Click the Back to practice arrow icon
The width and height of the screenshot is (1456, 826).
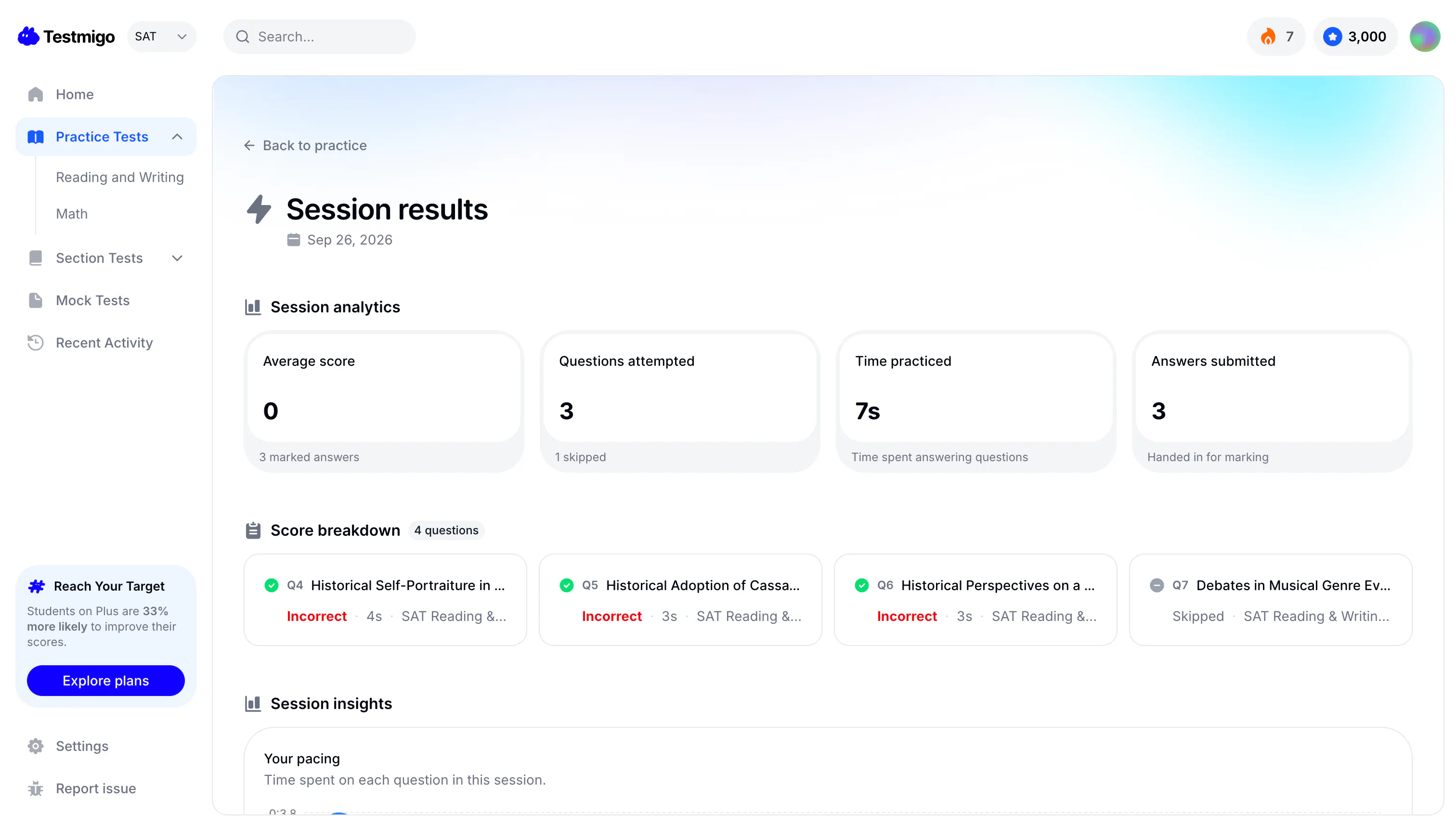[249, 146]
